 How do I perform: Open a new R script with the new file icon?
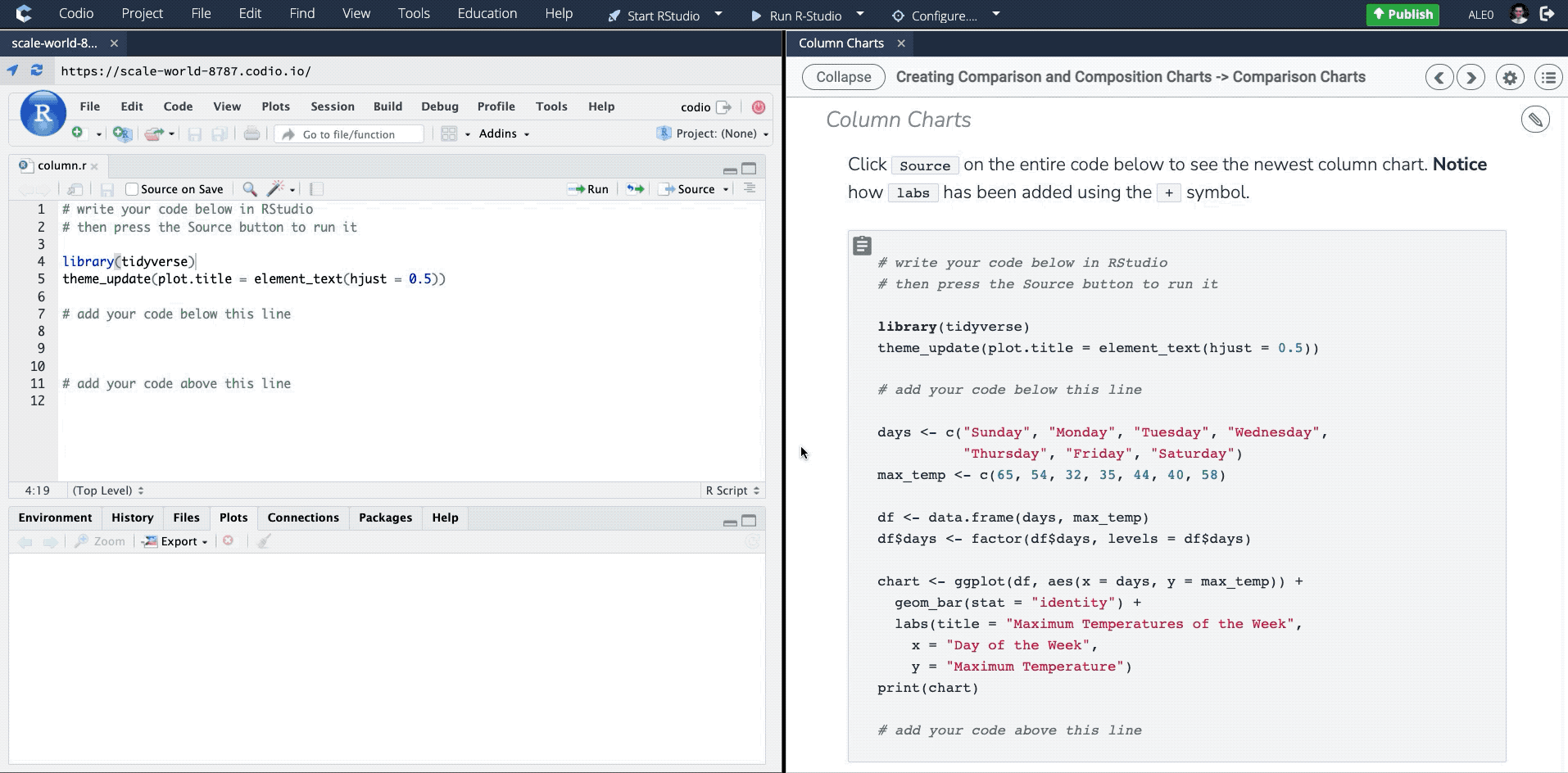tap(78, 133)
